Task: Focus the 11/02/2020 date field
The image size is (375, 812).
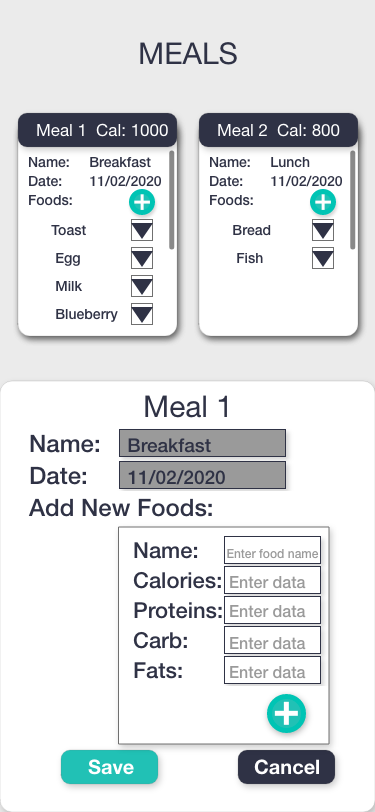Action: coord(203,475)
